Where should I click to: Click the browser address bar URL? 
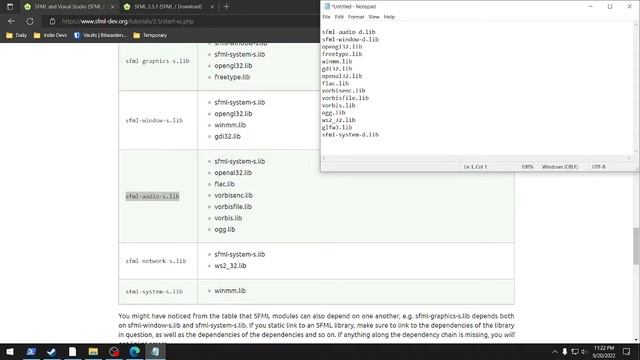127,21
